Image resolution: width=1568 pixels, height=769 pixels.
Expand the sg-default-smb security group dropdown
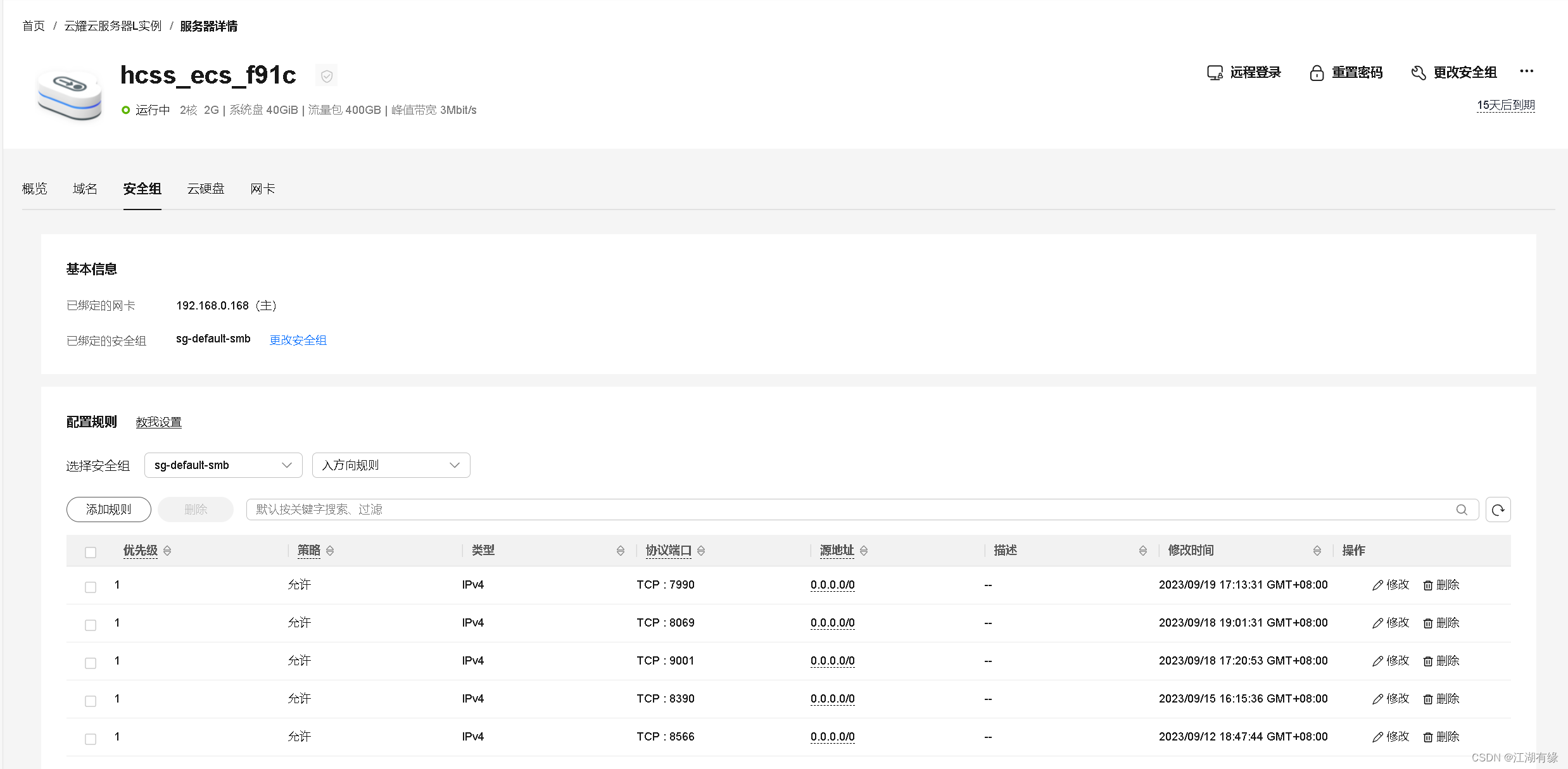[223, 465]
